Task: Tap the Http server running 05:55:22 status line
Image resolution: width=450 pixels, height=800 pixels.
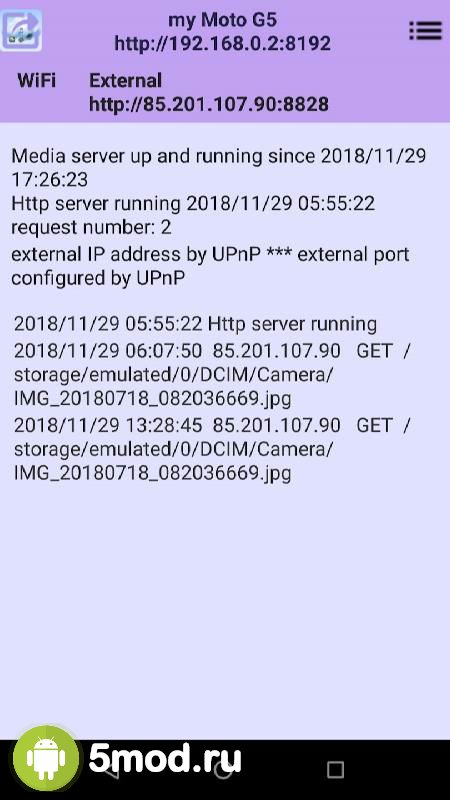Action: point(193,204)
